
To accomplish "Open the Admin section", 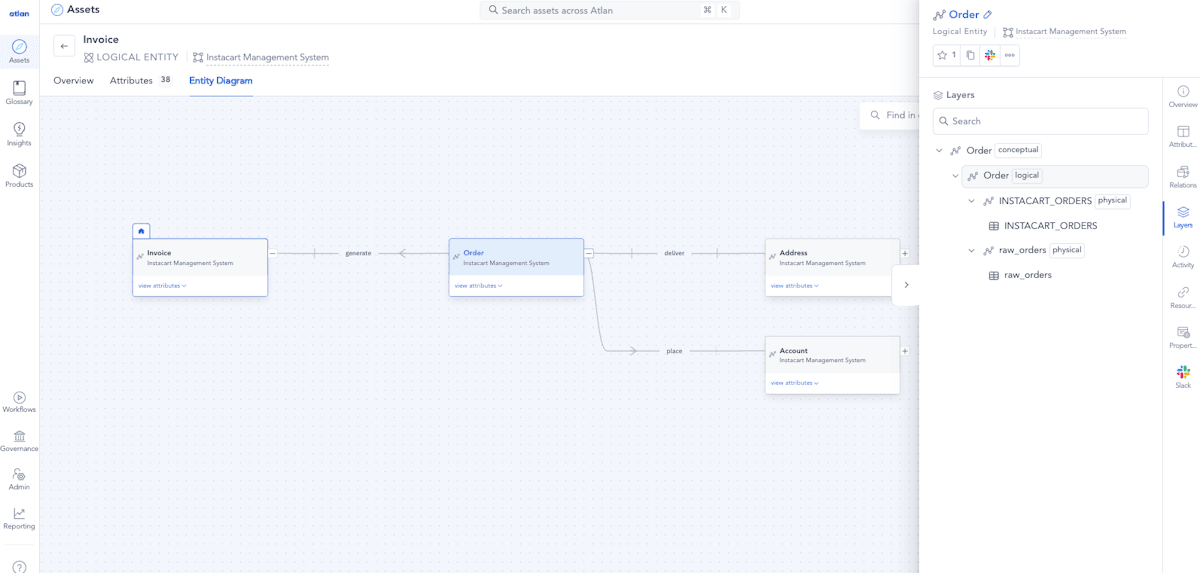I will 19,479.
